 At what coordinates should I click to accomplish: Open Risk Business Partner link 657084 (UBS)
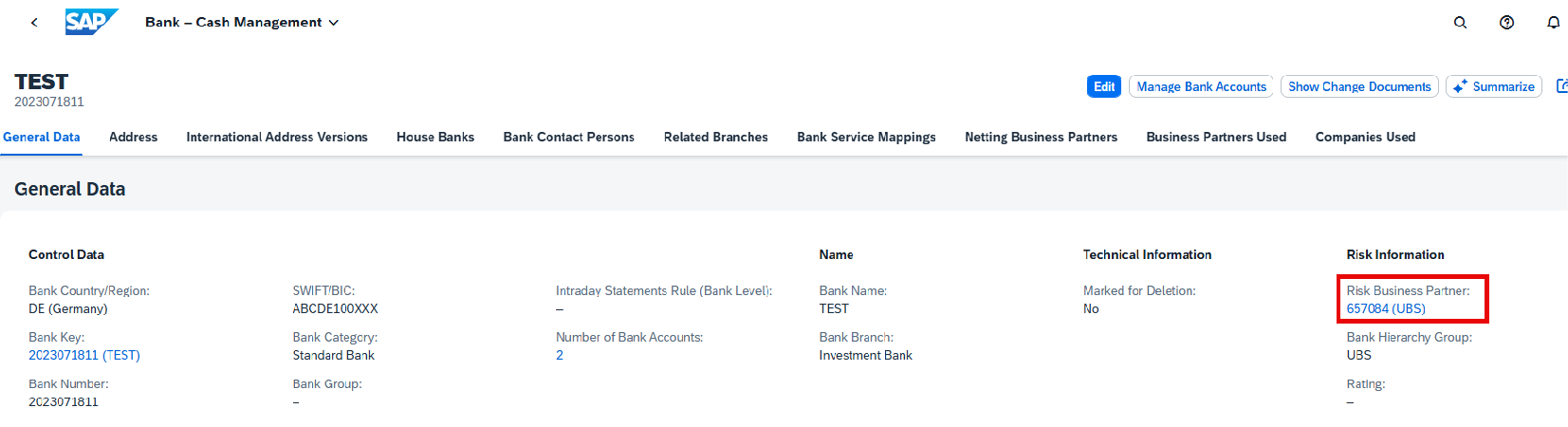point(1386,308)
